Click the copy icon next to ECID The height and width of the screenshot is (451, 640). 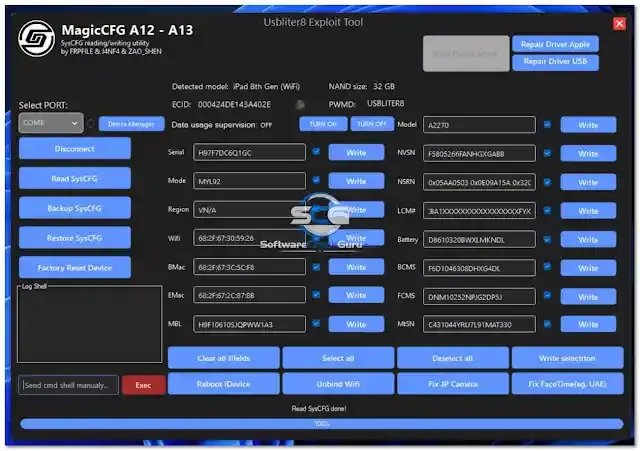tap(300, 105)
